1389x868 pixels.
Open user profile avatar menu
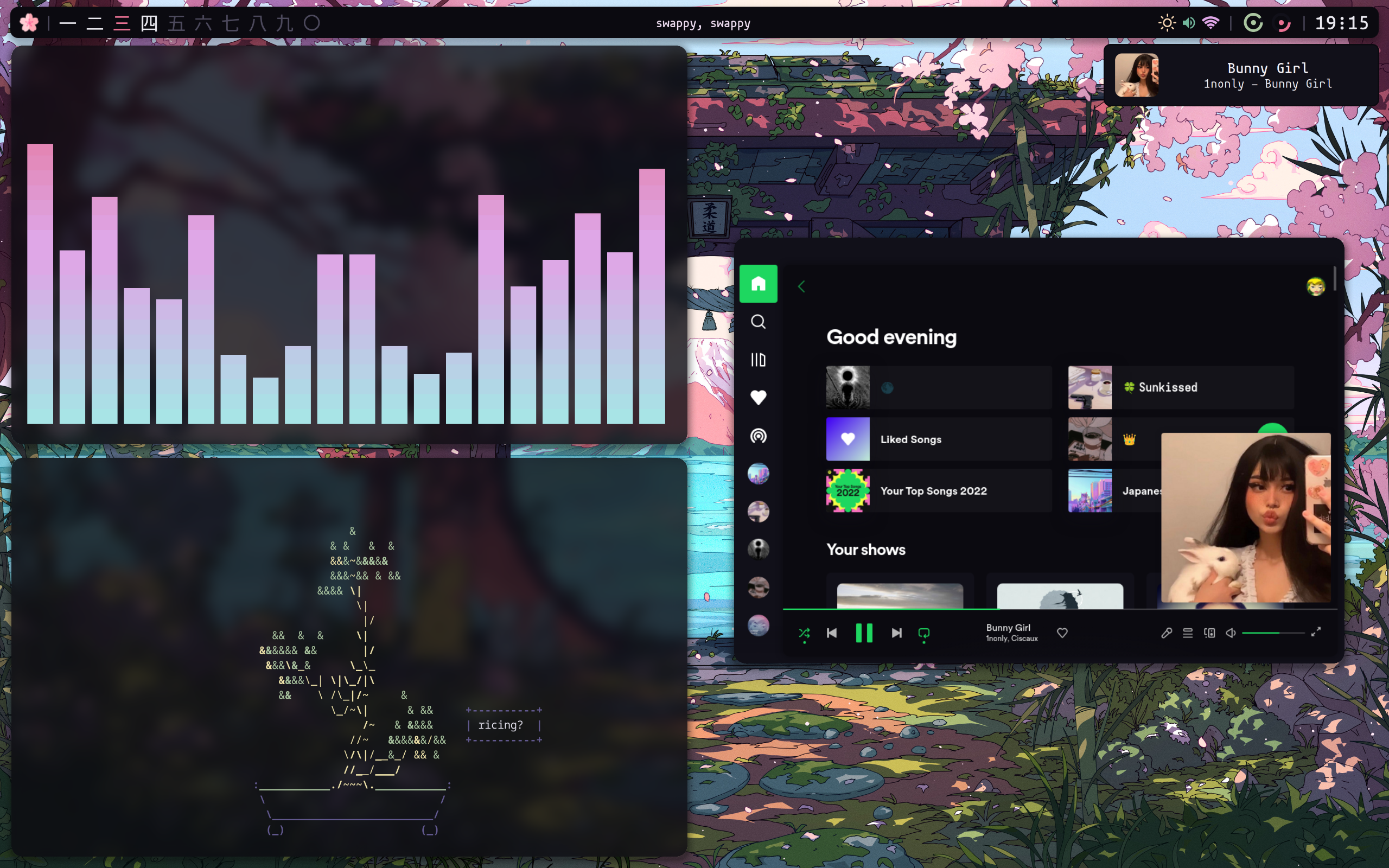pyautogui.click(x=1315, y=286)
